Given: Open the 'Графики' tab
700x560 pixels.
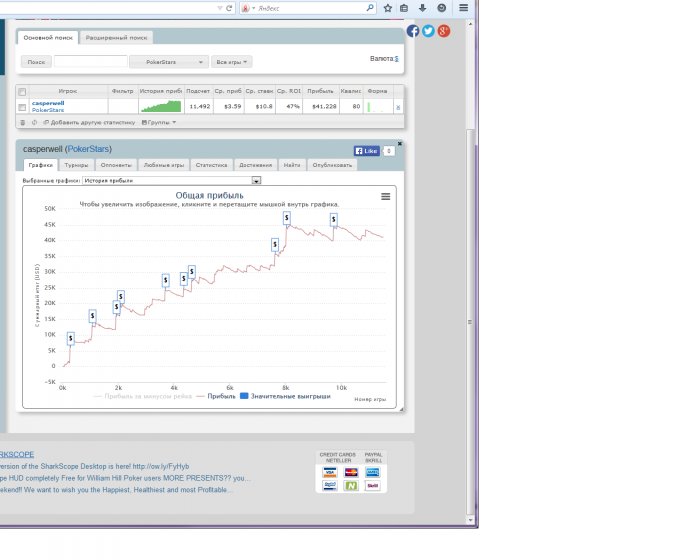Looking at the screenshot, I should click(41, 165).
